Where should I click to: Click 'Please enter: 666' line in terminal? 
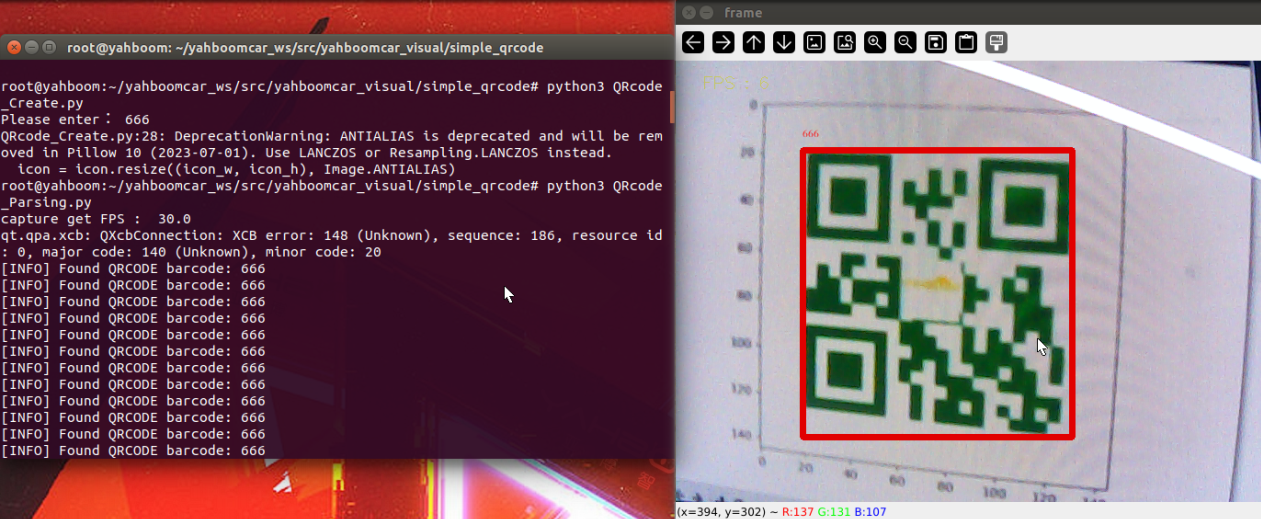pyautogui.click(x=75, y=120)
